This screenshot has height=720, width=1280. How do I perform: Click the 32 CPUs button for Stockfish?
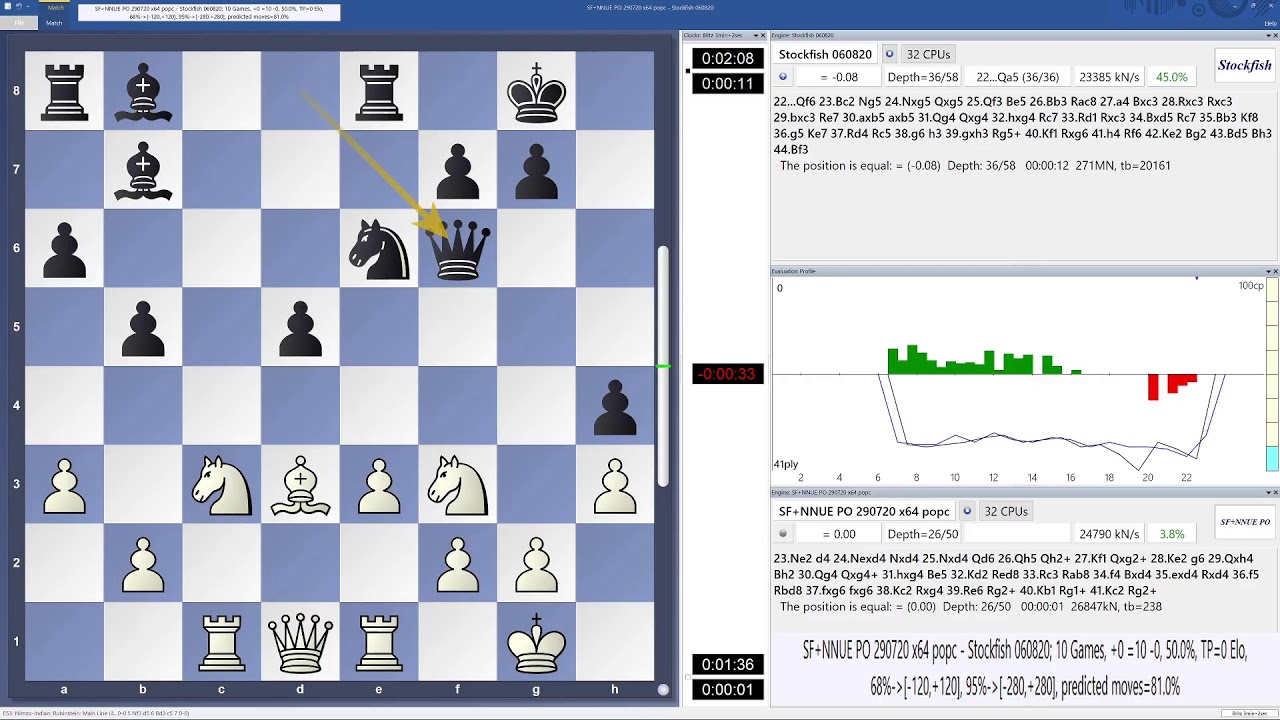tap(929, 54)
